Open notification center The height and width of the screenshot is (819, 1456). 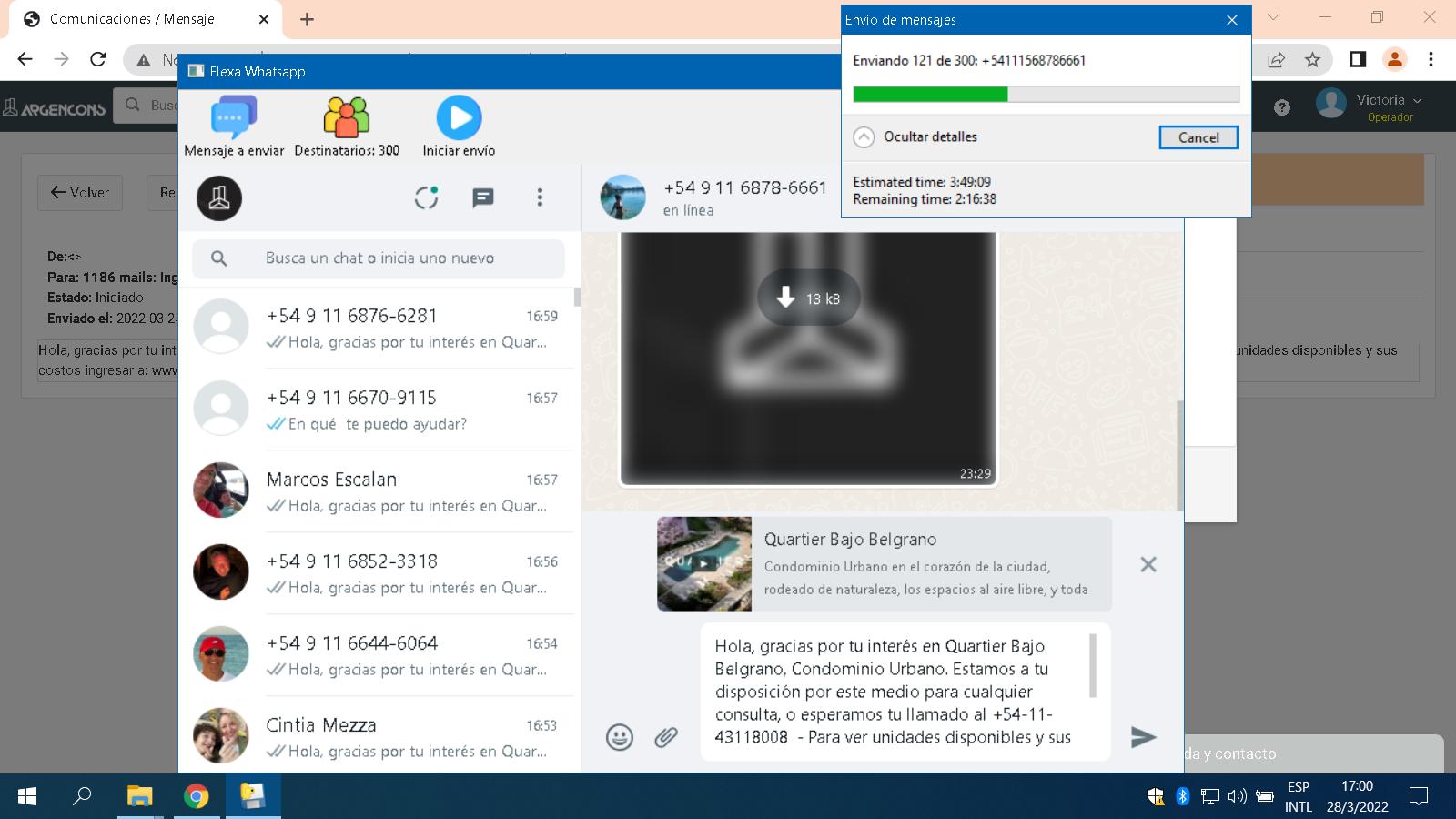1418,796
